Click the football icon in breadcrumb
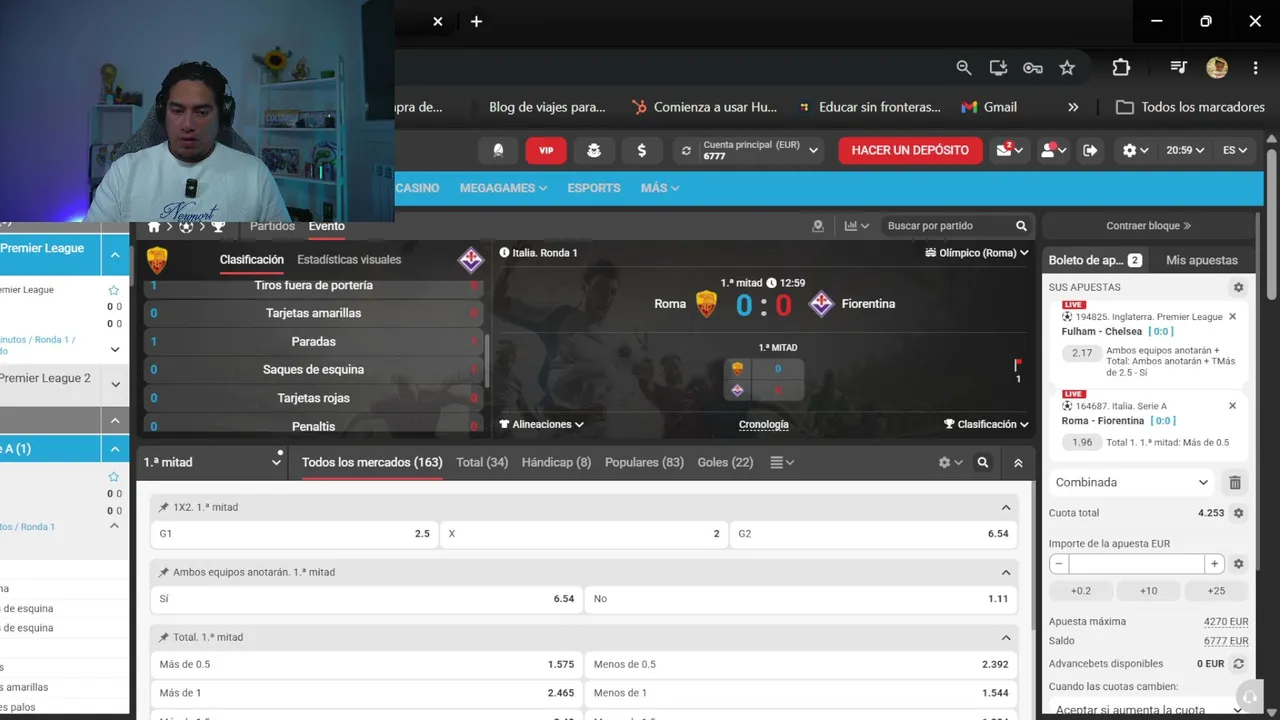 [x=186, y=226]
